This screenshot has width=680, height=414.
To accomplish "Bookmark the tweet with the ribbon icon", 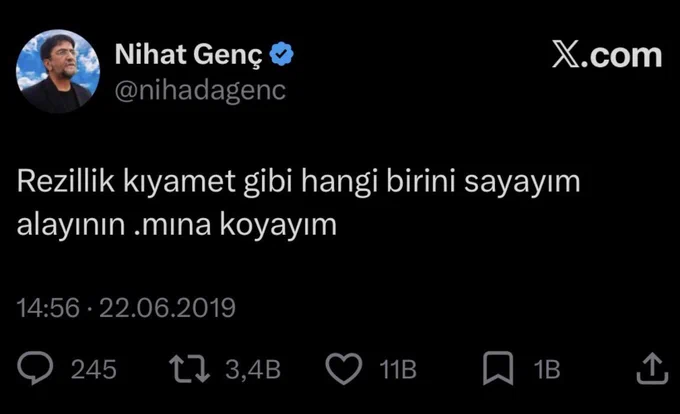I will (x=498, y=368).
